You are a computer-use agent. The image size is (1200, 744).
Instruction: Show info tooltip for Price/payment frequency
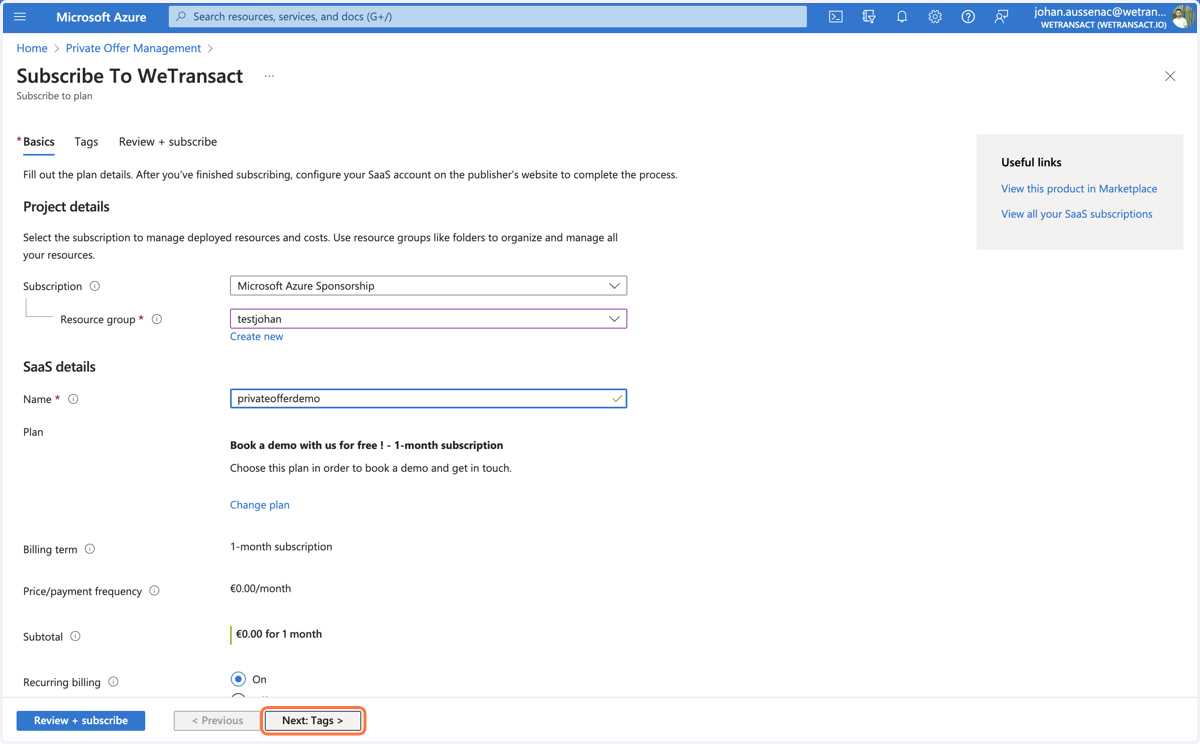coord(154,591)
